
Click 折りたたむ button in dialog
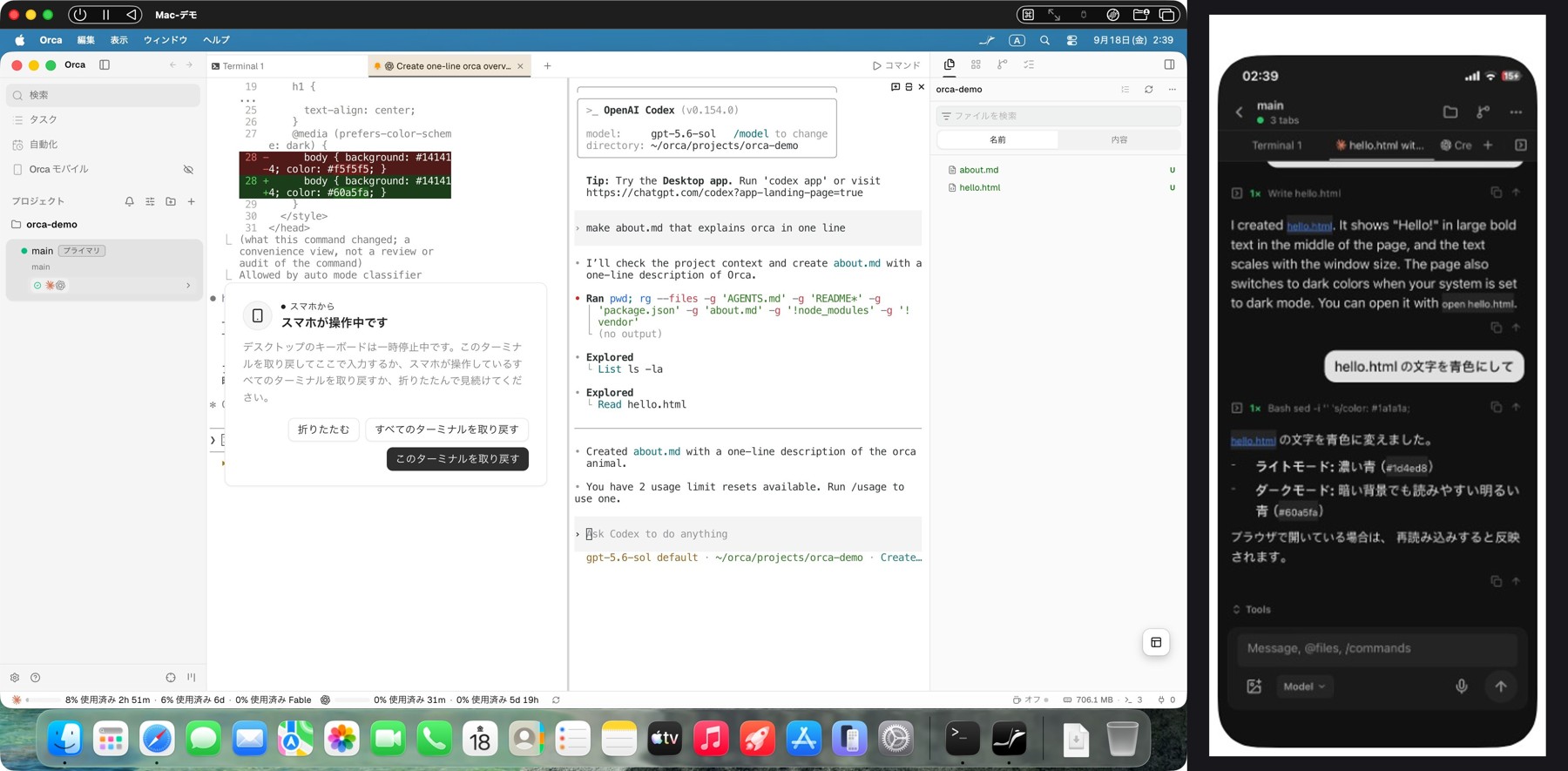point(323,429)
